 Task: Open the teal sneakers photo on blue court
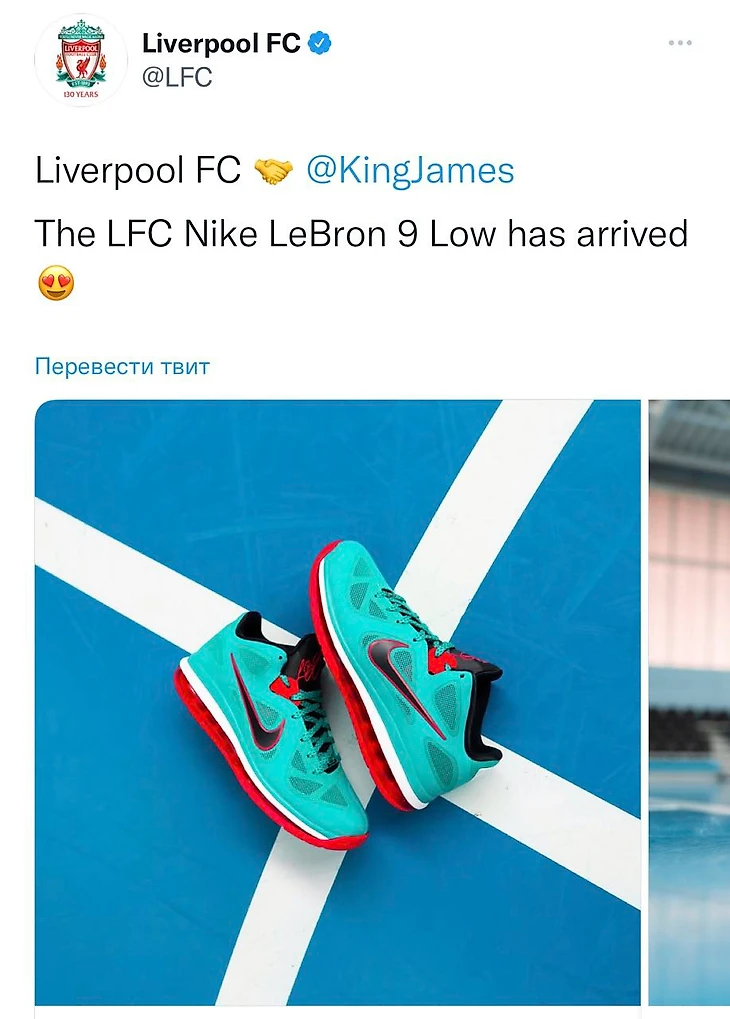[x=337, y=703]
